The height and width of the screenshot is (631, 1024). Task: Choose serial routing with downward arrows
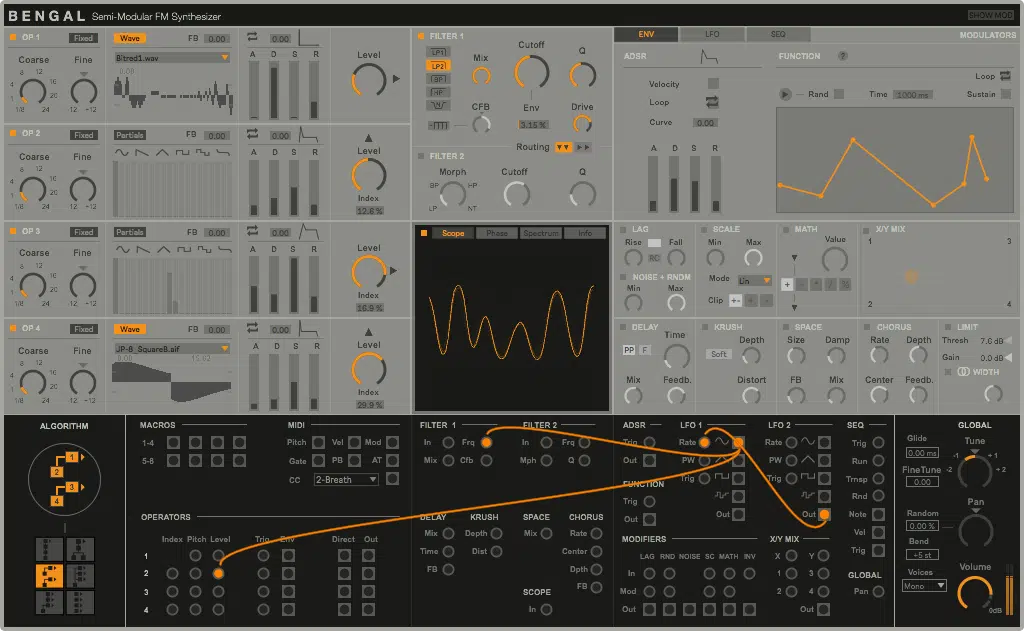tap(563, 148)
